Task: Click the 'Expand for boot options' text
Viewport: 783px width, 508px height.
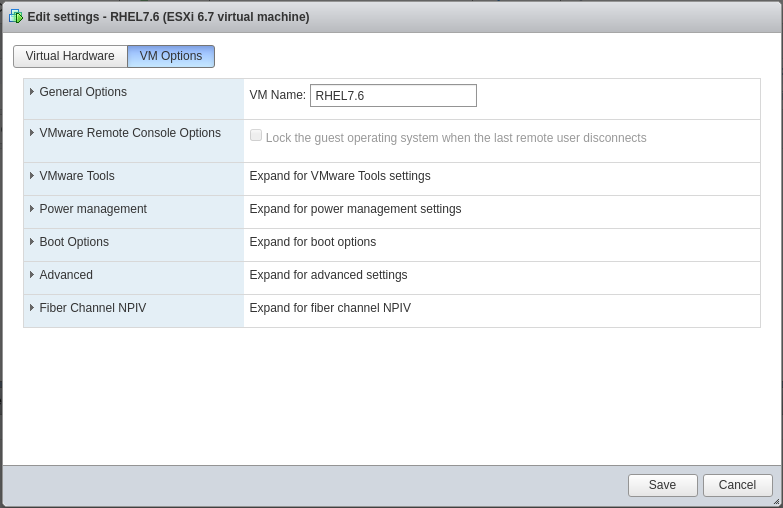Action: pos(313,242)
